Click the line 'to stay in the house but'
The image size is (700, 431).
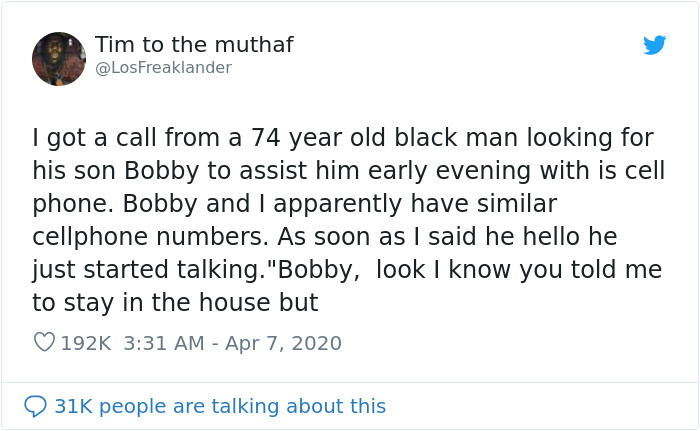tap(175, 302)
